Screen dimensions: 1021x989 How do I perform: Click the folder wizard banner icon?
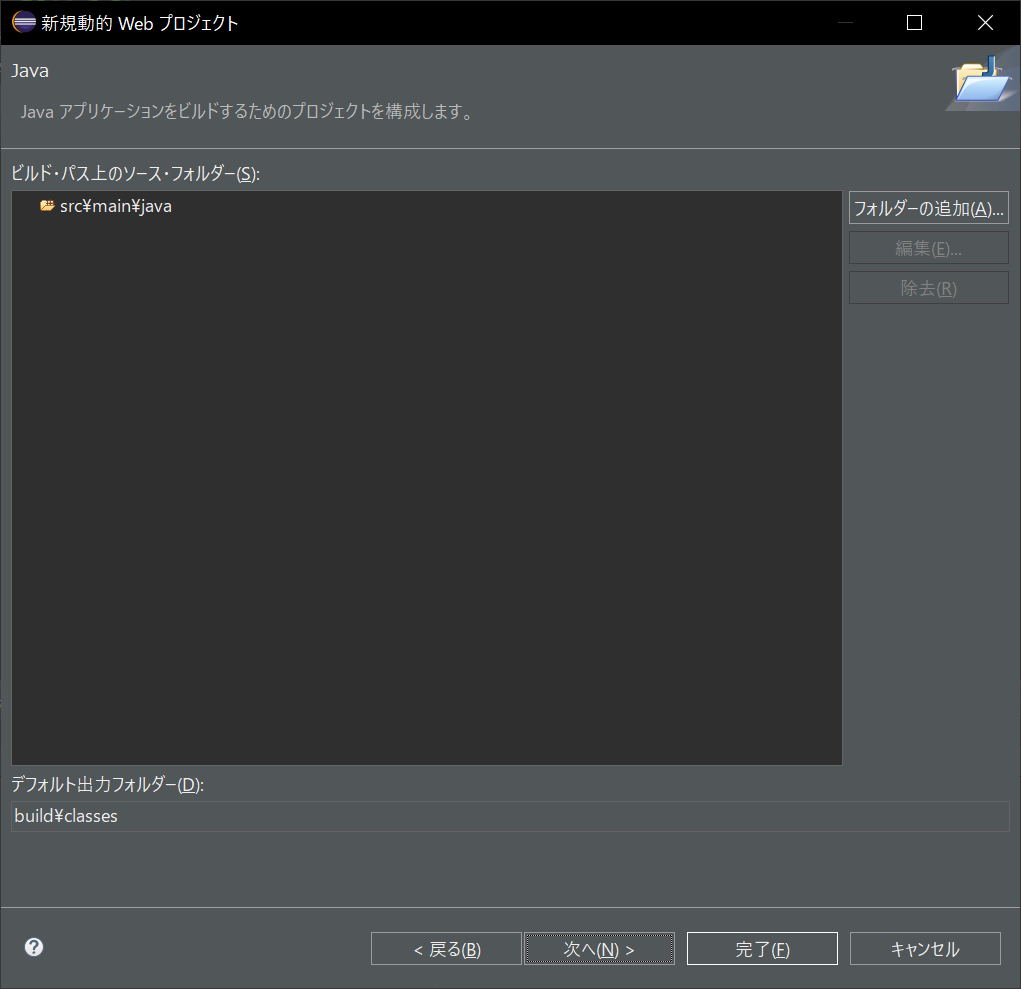tap(982, 82)
